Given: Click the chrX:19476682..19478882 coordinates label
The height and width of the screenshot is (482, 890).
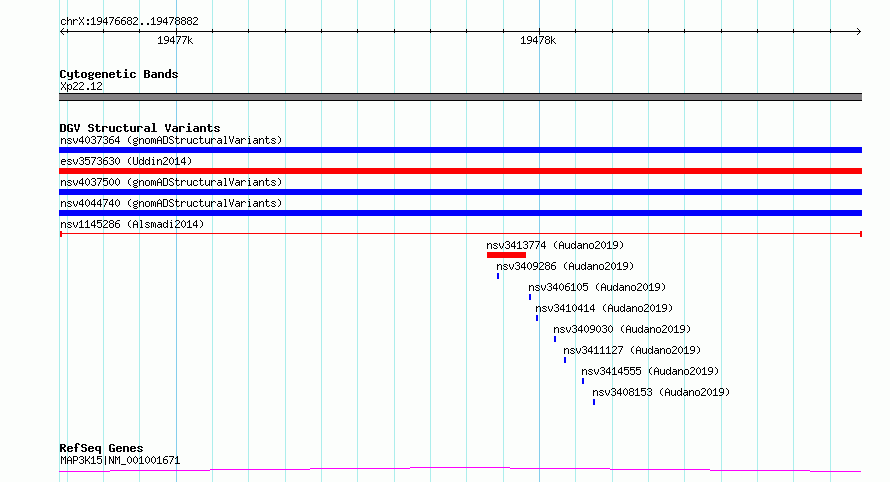Looking at the screenshot, I should 129,21.
